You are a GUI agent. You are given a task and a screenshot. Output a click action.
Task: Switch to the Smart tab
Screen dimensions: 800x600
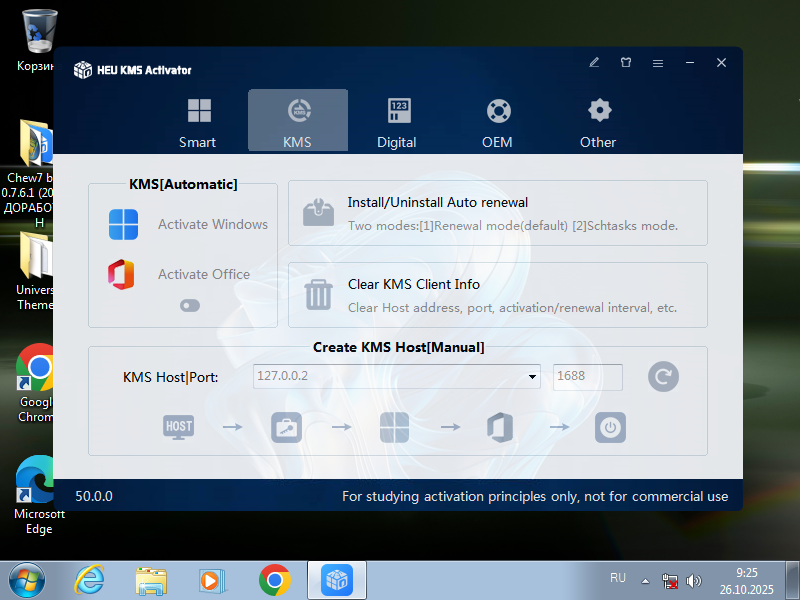(x=198, y=121)
